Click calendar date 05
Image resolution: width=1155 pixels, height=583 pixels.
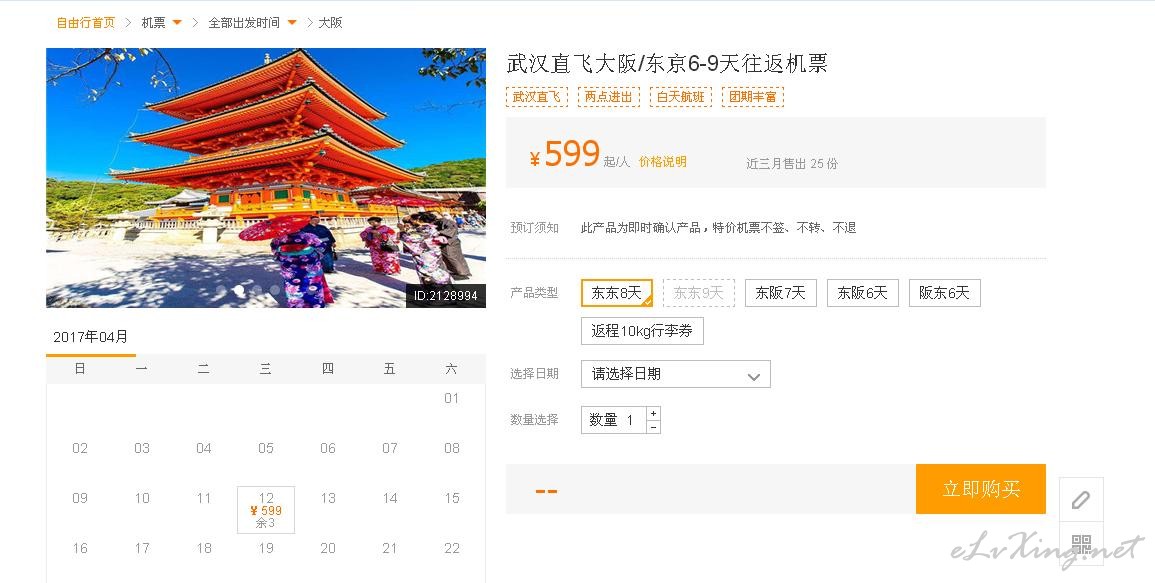[266, 448]
